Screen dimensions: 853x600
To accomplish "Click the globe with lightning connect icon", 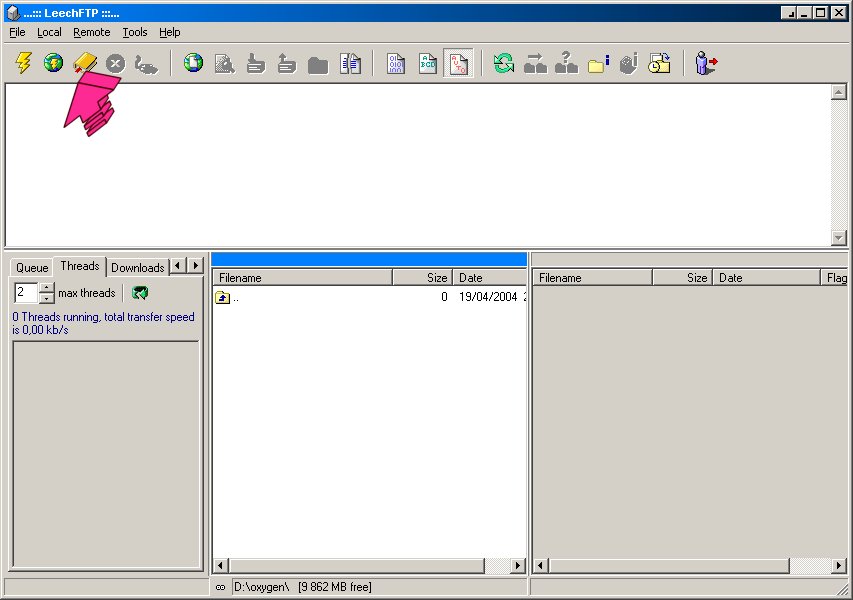I will (x=53, y=63).
